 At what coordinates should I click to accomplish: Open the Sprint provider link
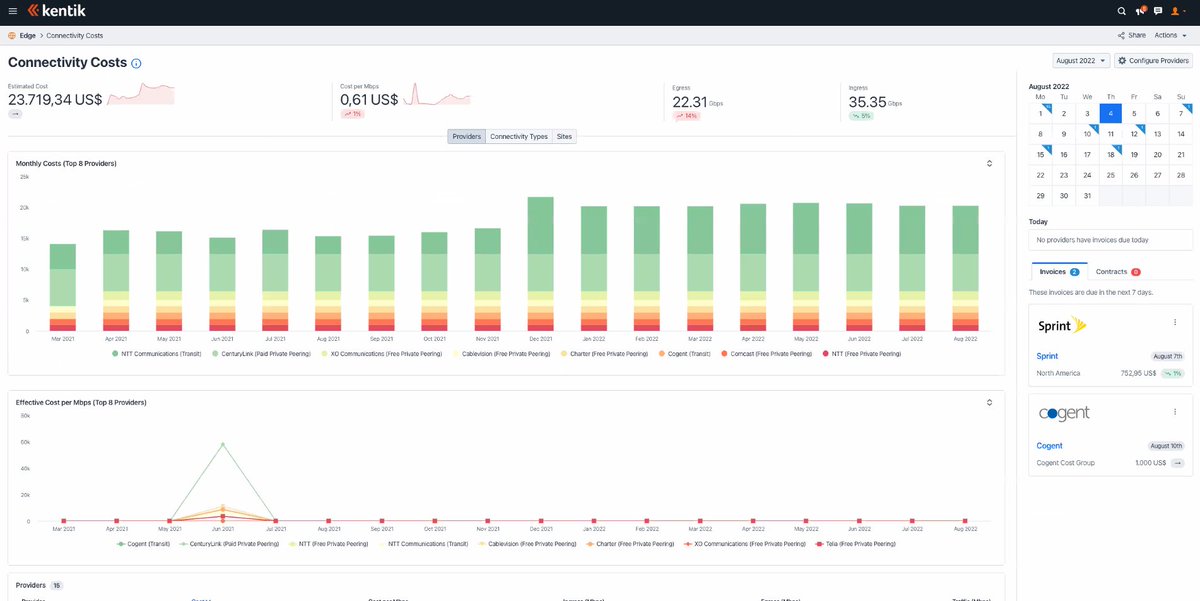point(1047,356)
